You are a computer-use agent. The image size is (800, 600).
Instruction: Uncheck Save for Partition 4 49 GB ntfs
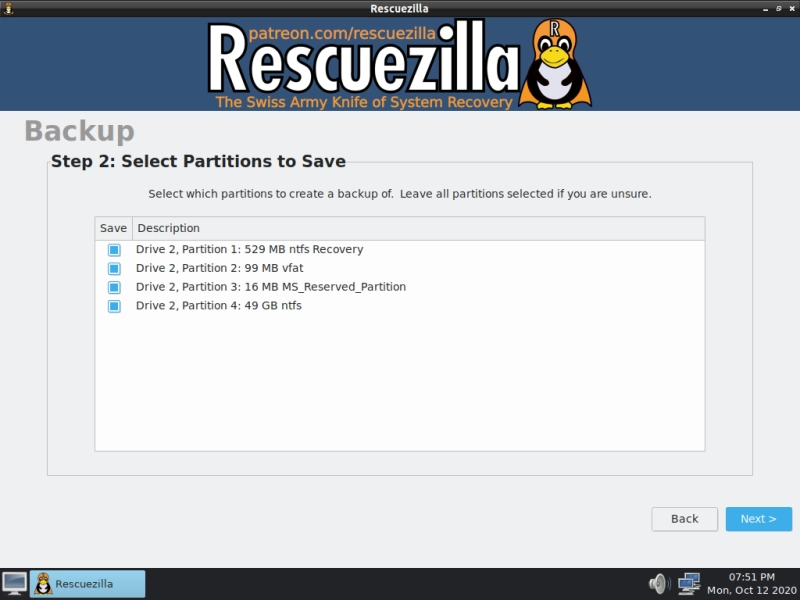(114, 306)
